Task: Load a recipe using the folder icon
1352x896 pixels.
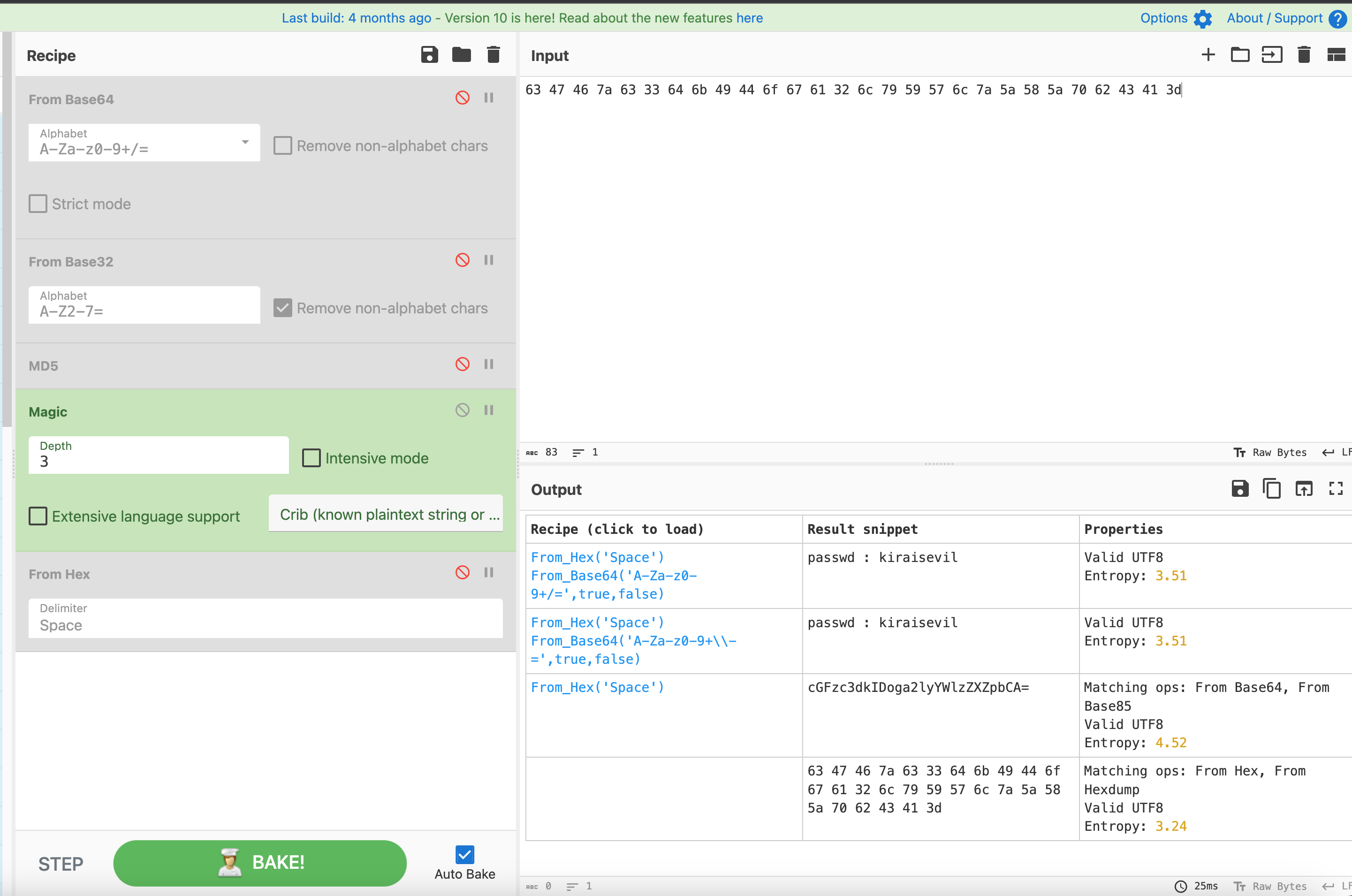Action: [x=461, y=55]
